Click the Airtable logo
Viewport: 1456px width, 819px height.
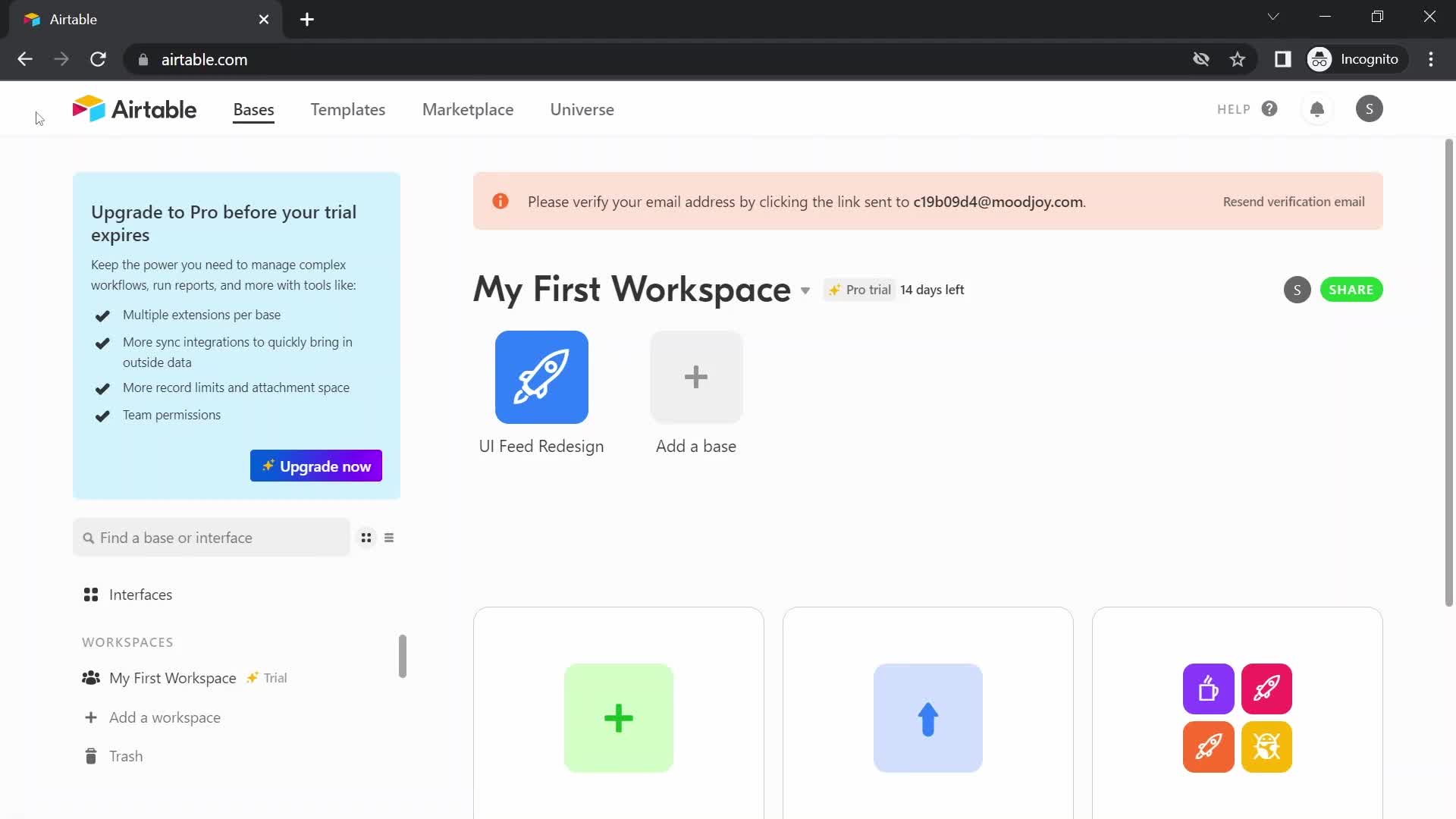[134, 109]
